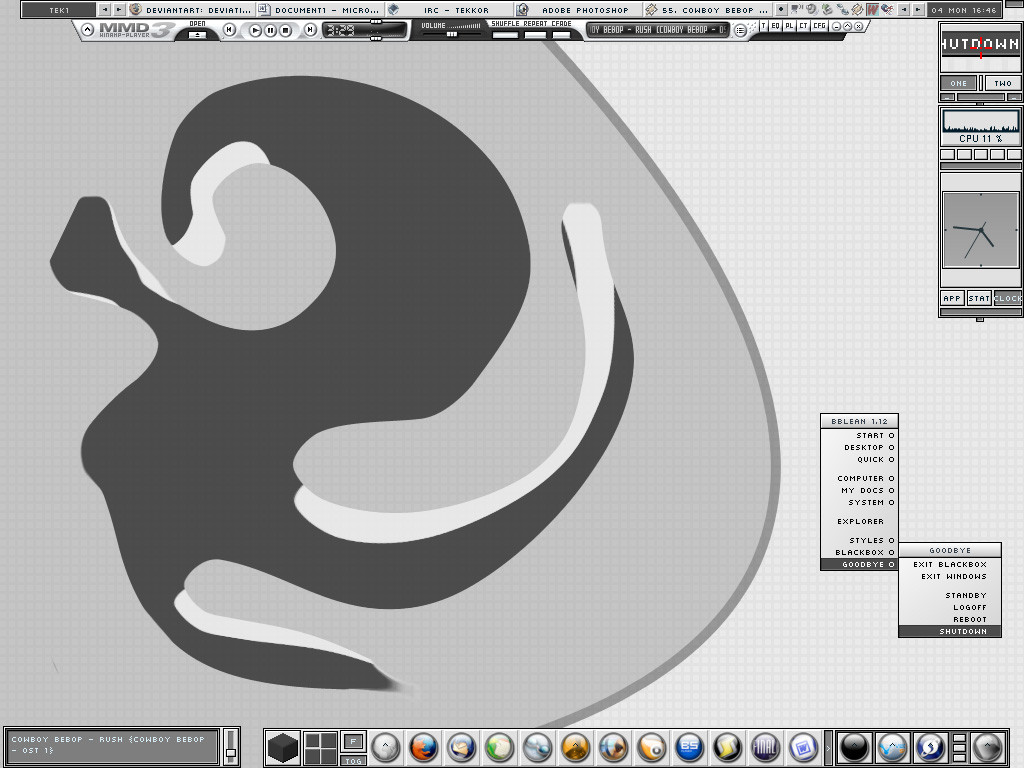The height and width of the screenshot is (768, 1024).
Task: Select Logoff from Goodbye menu
Action: click(x=950, y=607)
